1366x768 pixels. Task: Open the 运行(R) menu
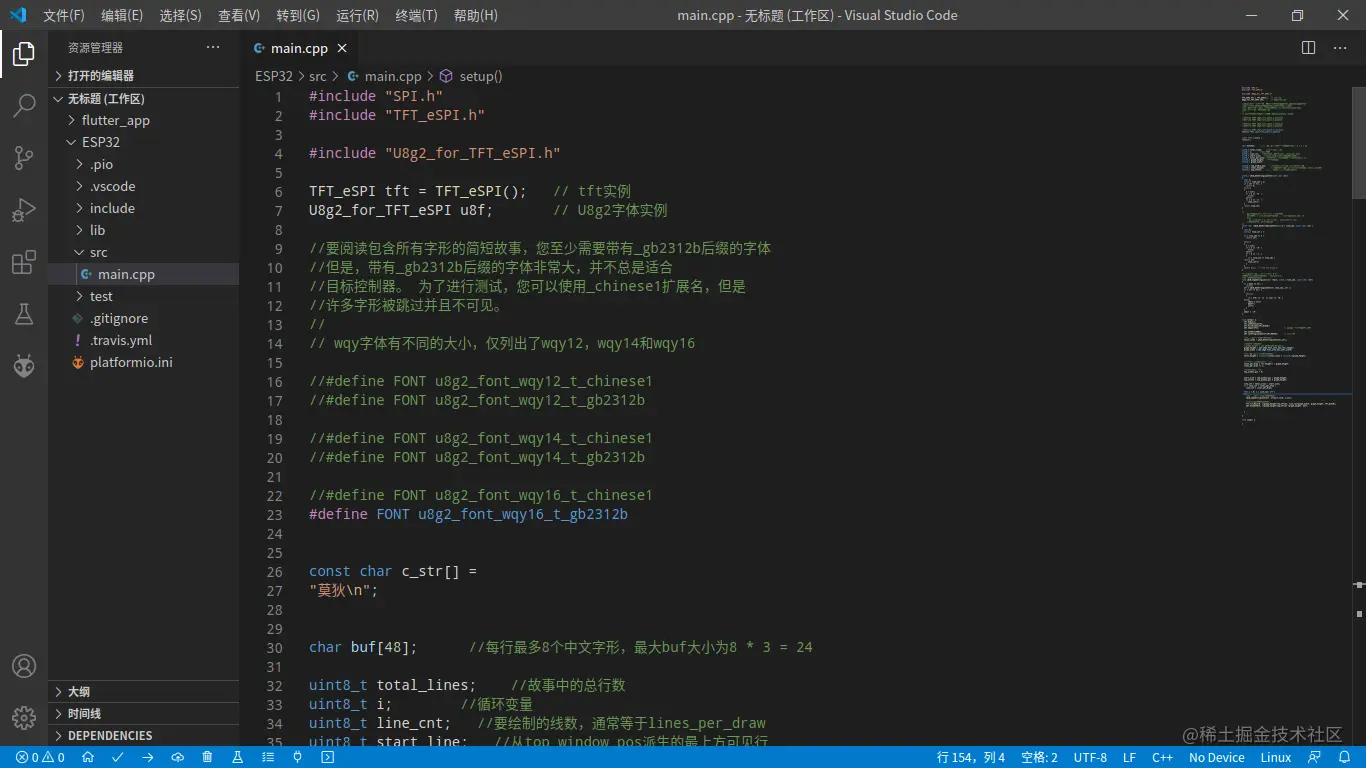[357, 15]
